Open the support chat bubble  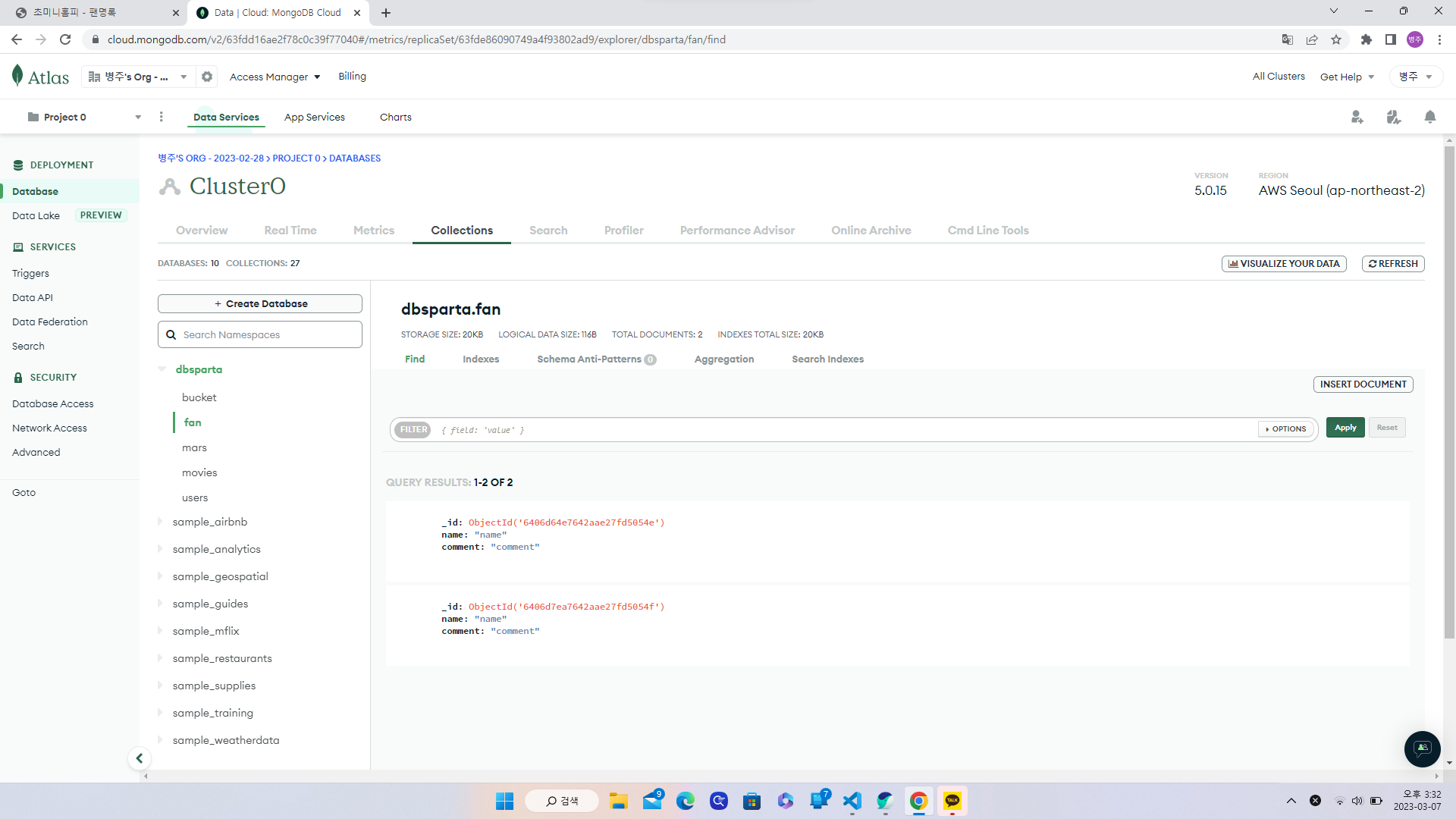tap(1423, 749)
